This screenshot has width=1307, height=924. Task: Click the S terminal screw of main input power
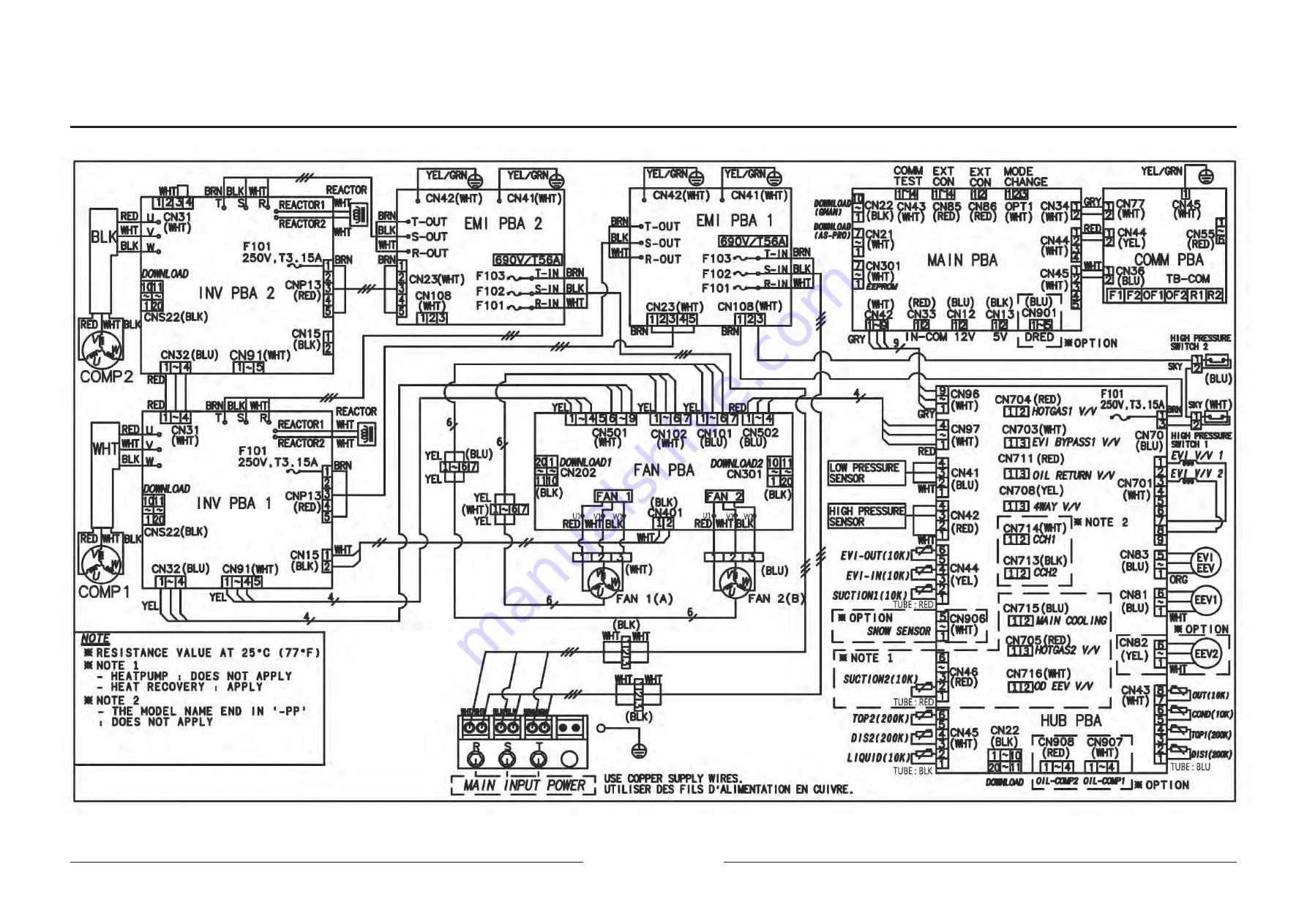point(507,760)
